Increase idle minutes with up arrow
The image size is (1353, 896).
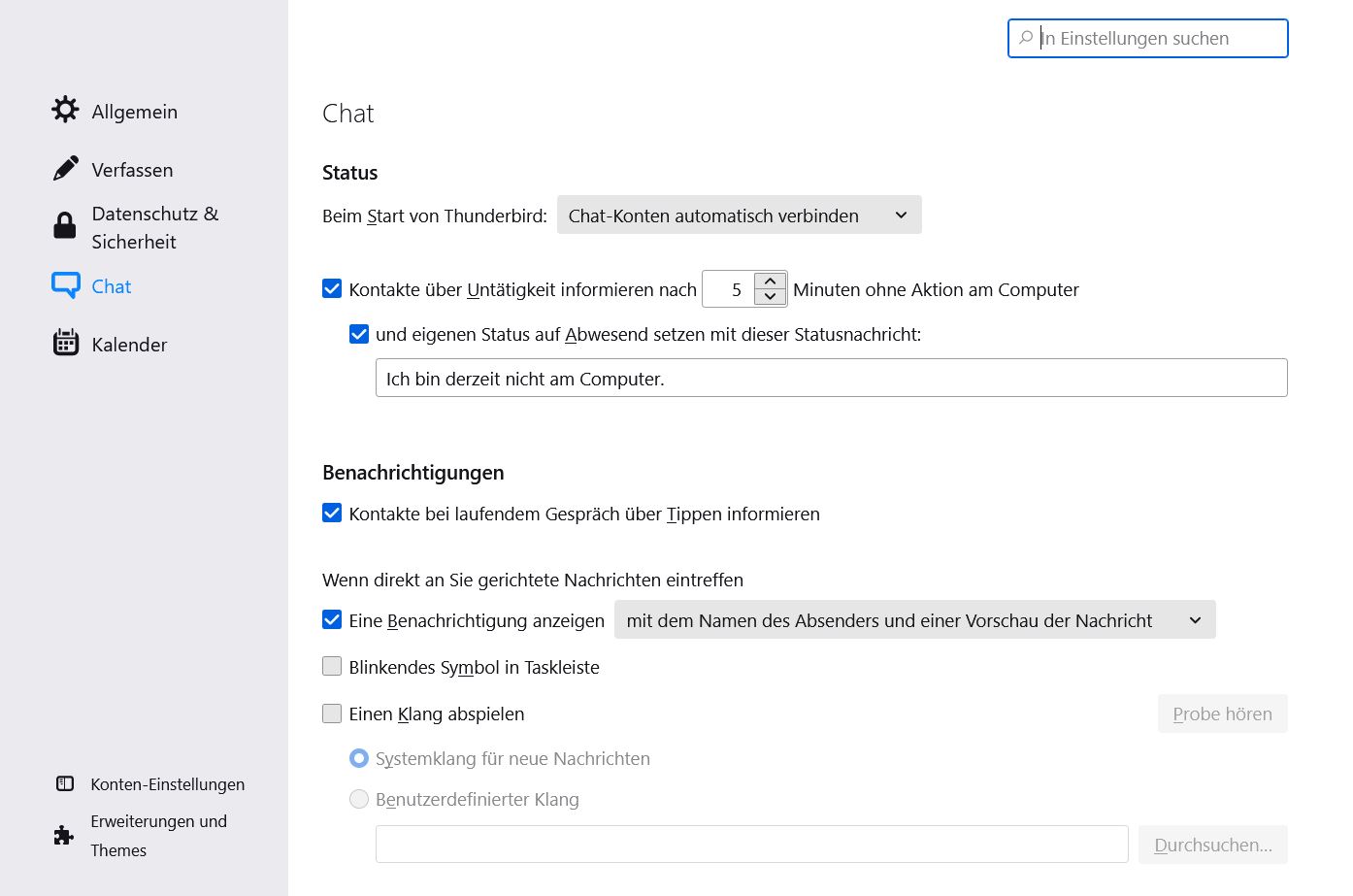(770, 281)
